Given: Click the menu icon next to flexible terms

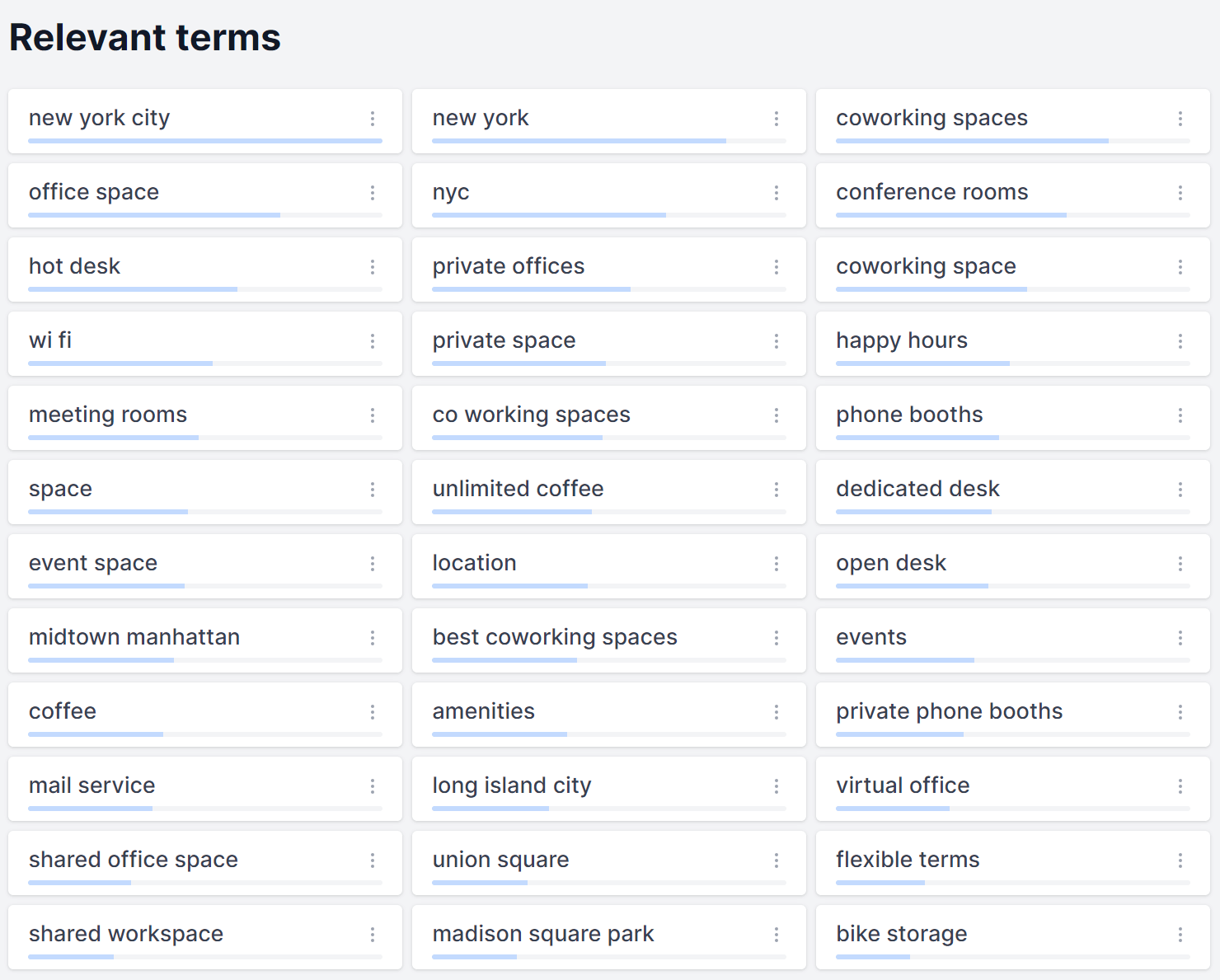Looking at the screenshot, I should 1180,861.
